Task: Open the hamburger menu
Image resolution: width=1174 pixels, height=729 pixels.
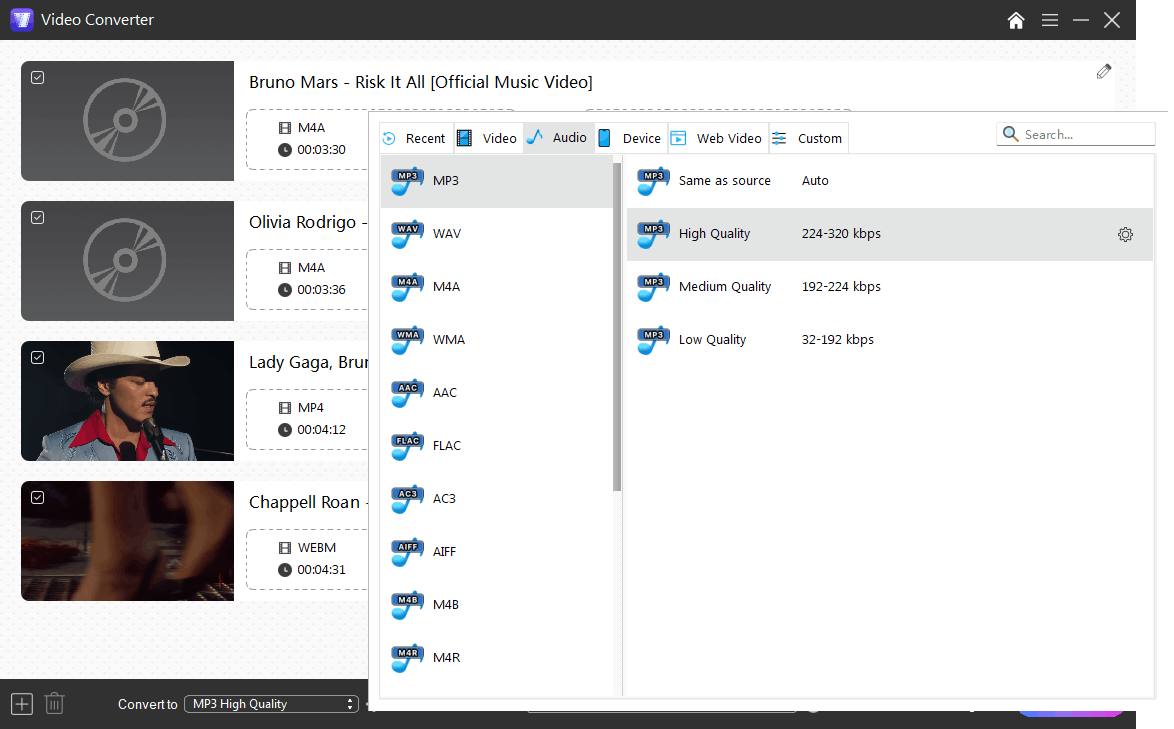Action: click(1050, 20)
